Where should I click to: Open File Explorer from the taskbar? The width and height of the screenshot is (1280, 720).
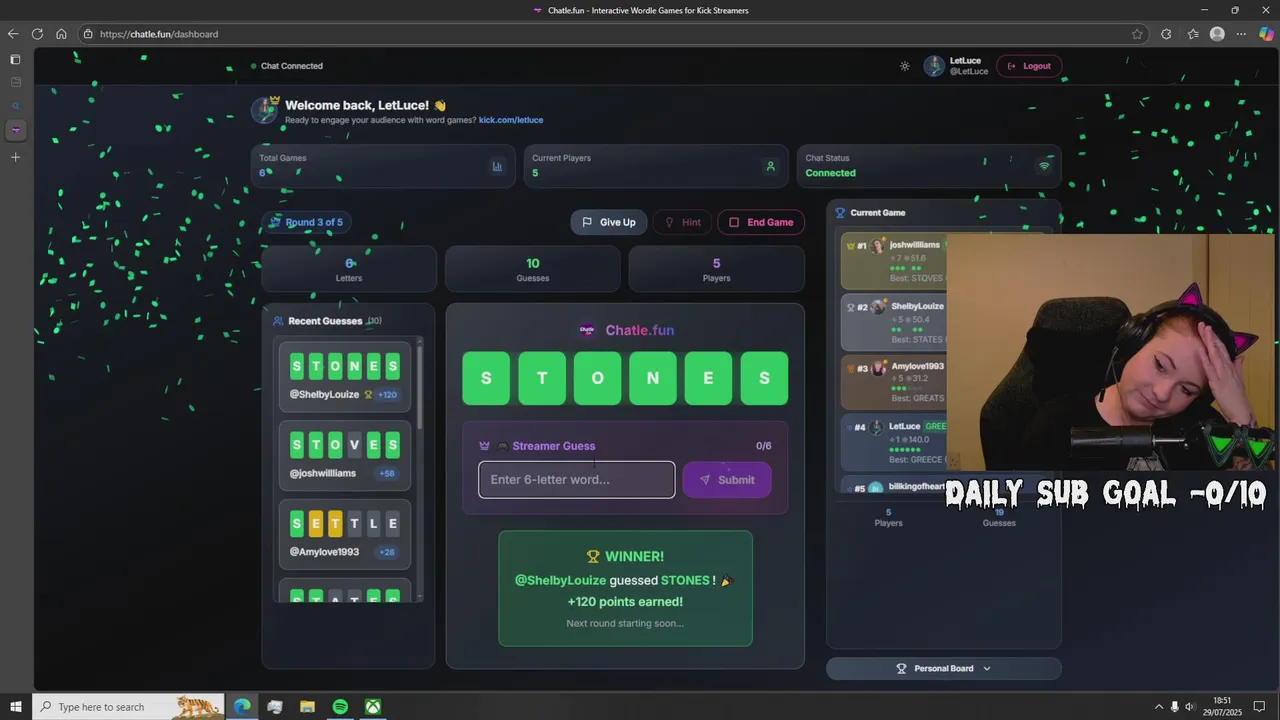(307, 707)
